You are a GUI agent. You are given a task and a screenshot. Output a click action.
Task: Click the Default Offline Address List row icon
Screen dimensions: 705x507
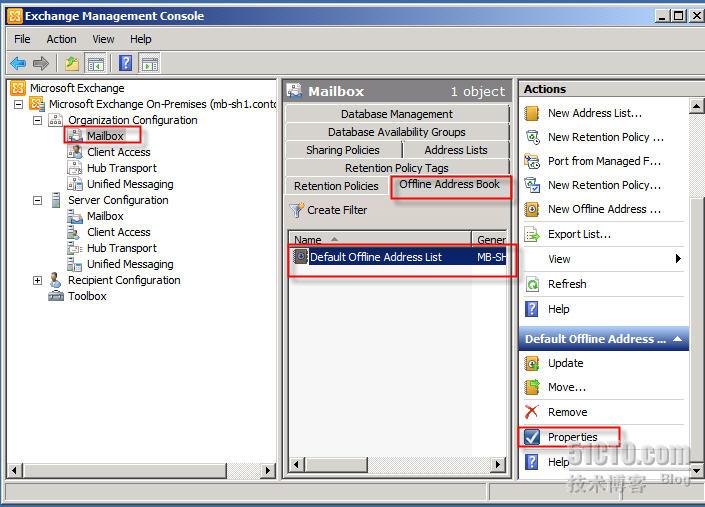click(x=300, y=257)
